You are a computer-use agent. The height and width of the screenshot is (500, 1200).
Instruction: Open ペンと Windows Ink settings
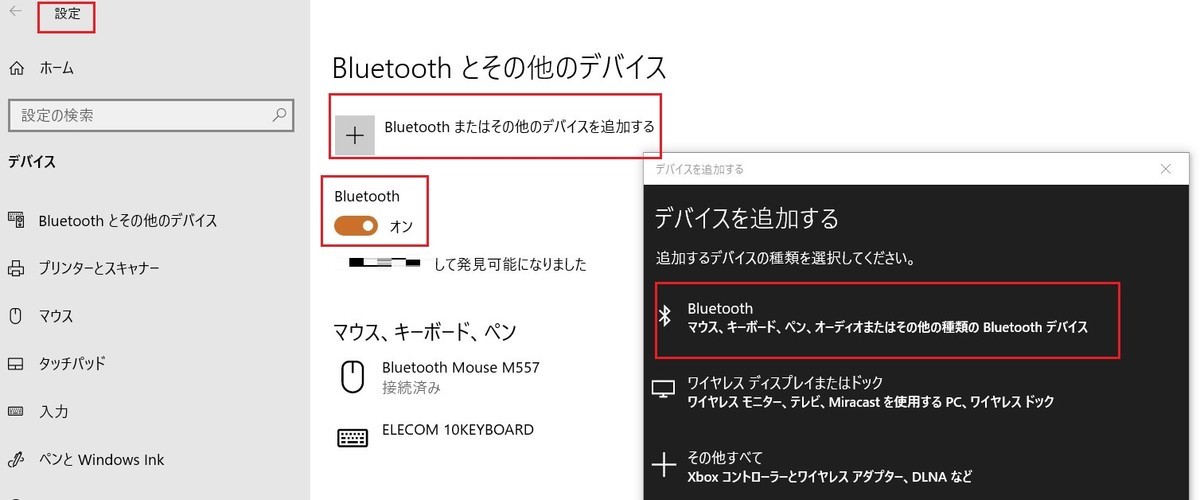coord(101,460)
